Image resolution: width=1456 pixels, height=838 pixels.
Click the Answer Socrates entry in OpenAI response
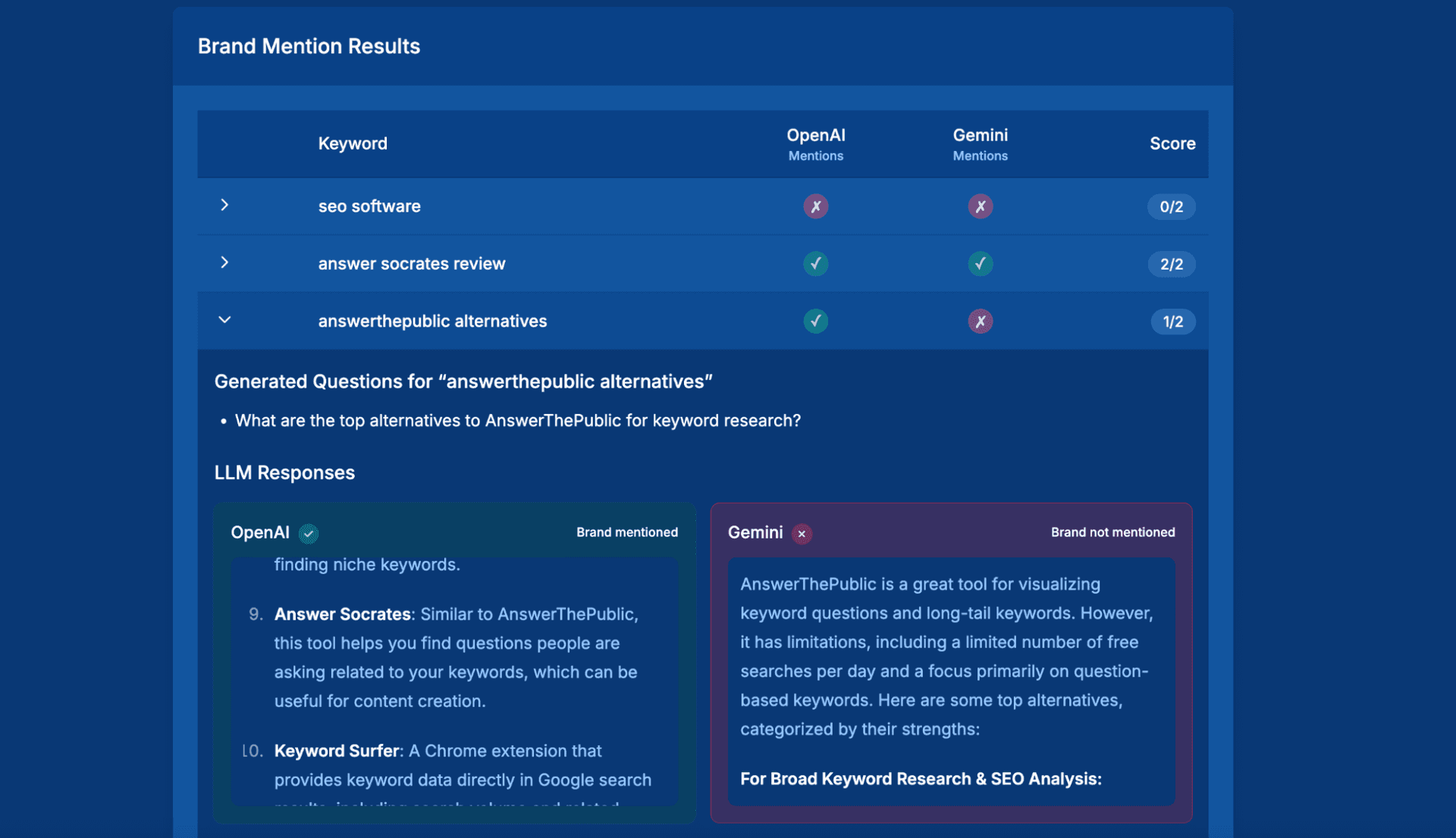point(342,614)
